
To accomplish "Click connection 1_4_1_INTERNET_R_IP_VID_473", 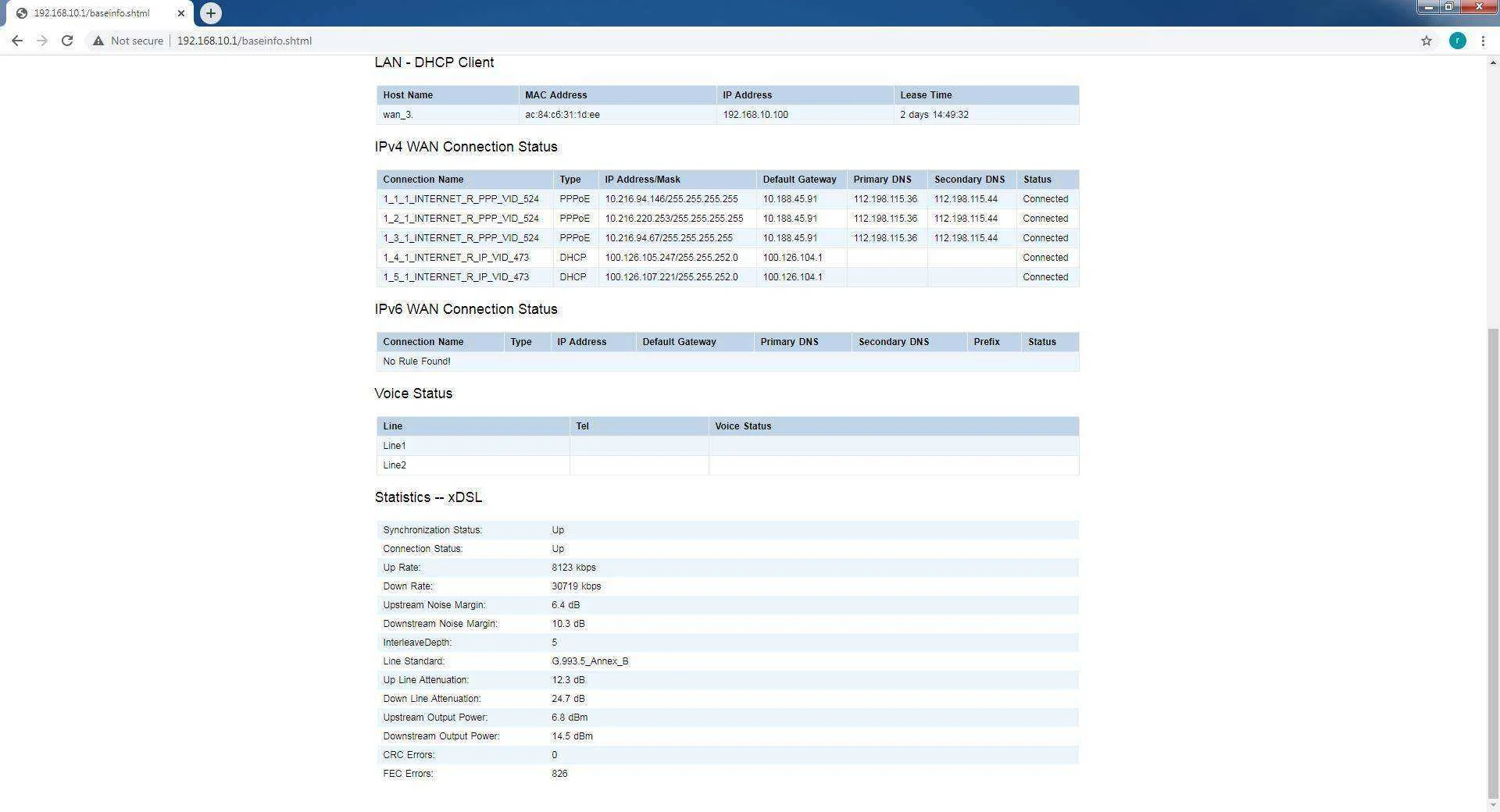I will pyautogui.click(x=455, y=258).
